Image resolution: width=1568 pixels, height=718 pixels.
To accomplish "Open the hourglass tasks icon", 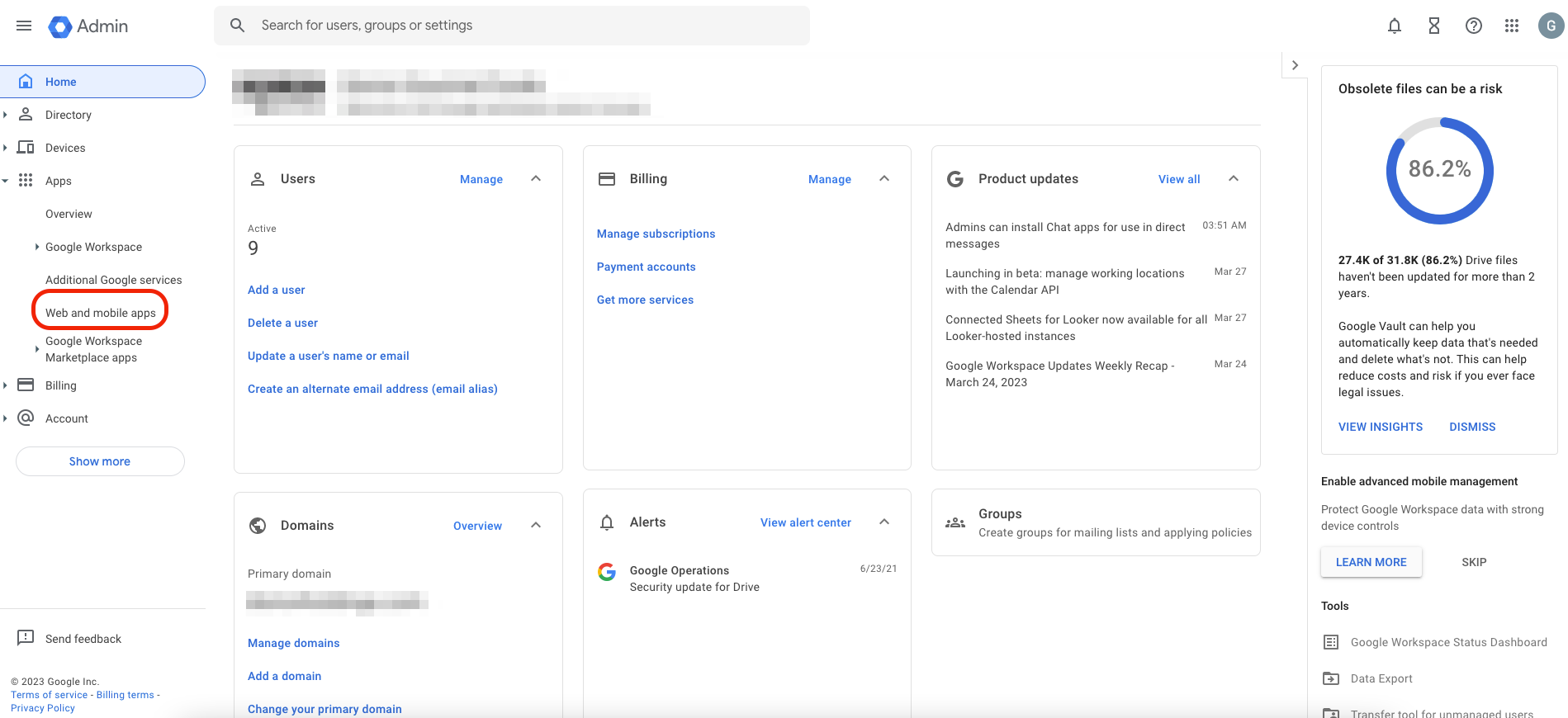I will [1433, 26].
